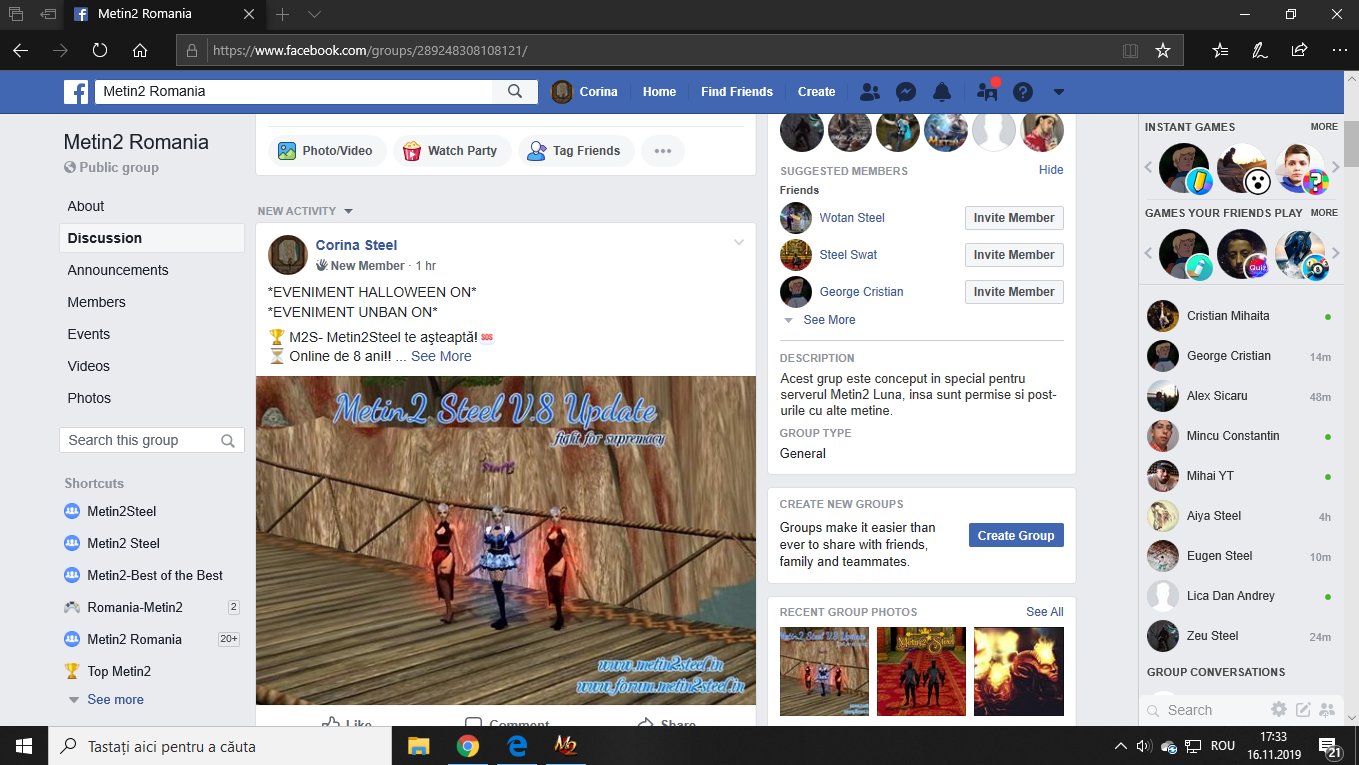The height and width of the screenshot is (765, 1359).
Task: Open a new browser tab
Action: click(283, 15)
